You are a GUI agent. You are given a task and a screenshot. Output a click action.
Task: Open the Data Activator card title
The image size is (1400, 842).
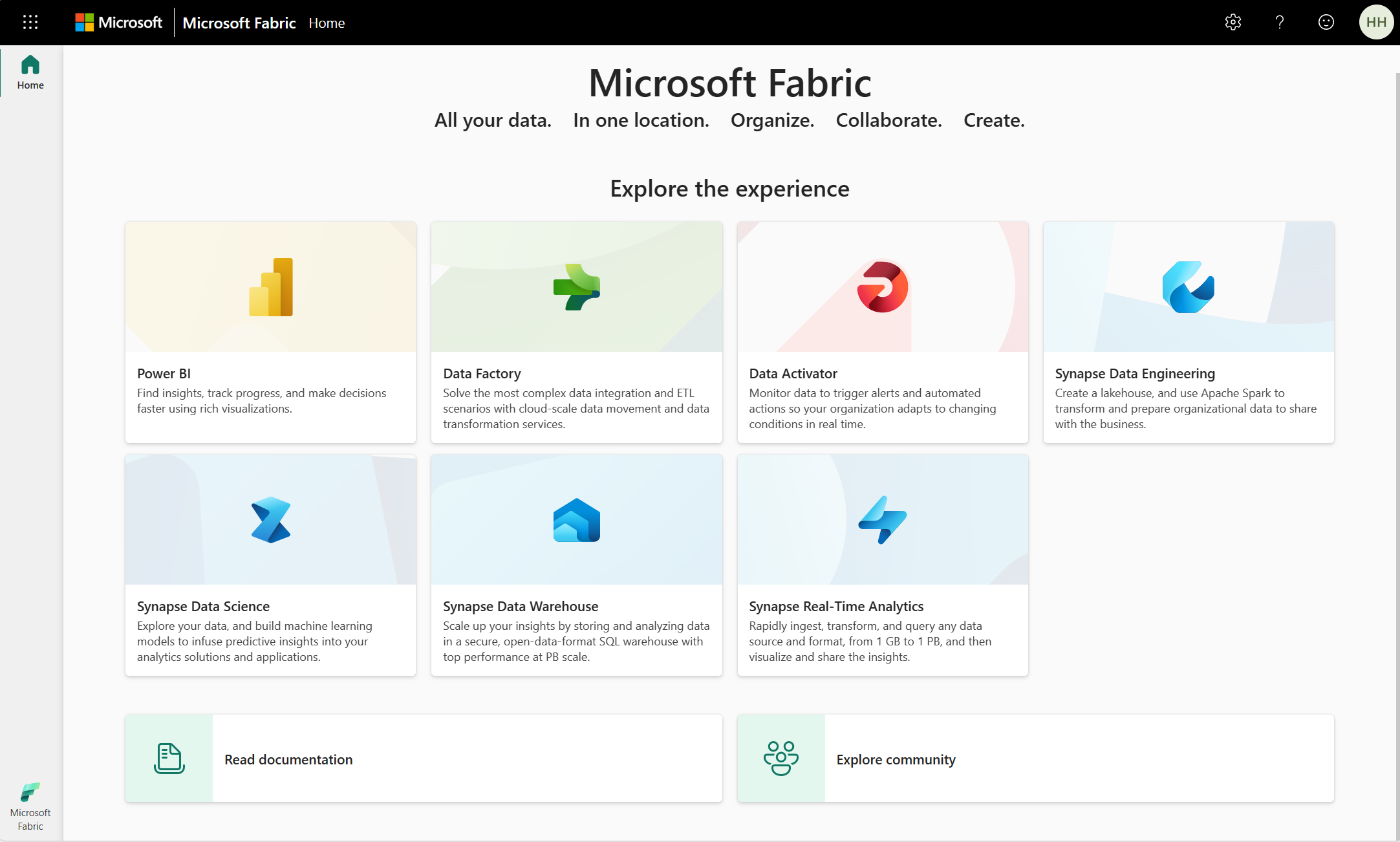click(793, 374)
